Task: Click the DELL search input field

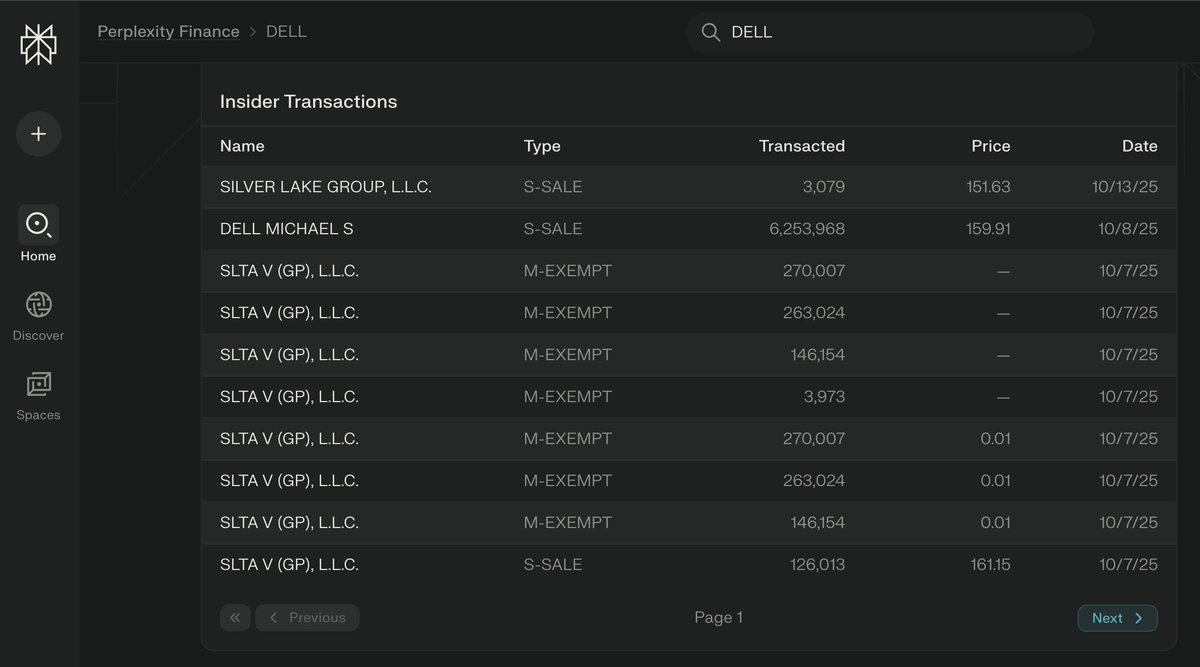Action: coord(890,32)
